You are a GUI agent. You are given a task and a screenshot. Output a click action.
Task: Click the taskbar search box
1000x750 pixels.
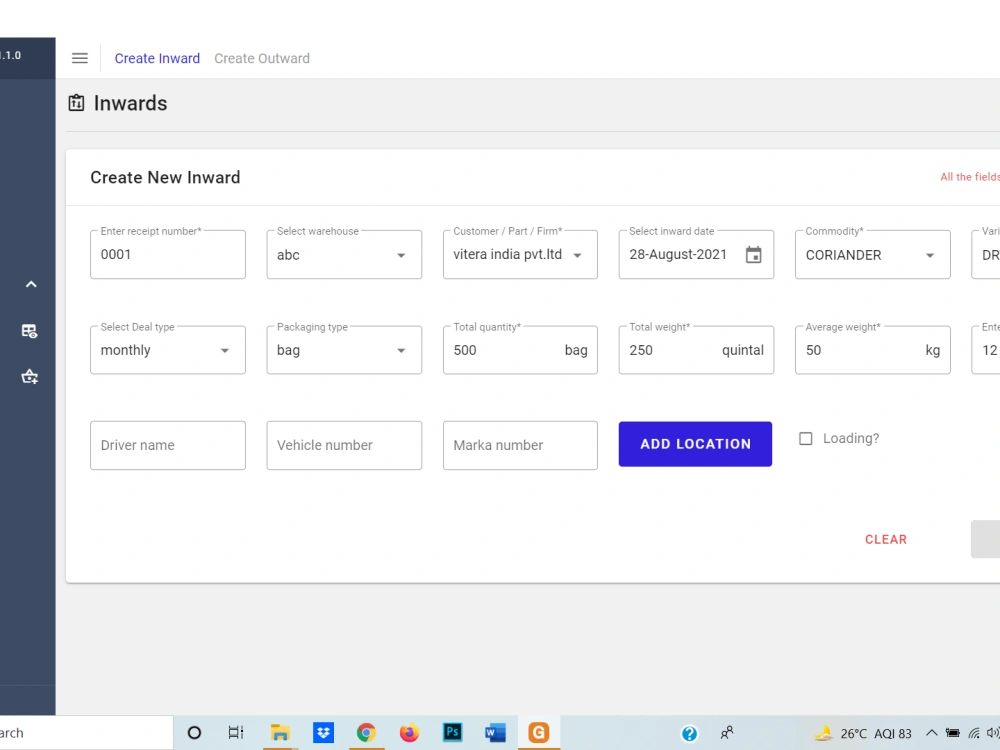pos(86,733)
